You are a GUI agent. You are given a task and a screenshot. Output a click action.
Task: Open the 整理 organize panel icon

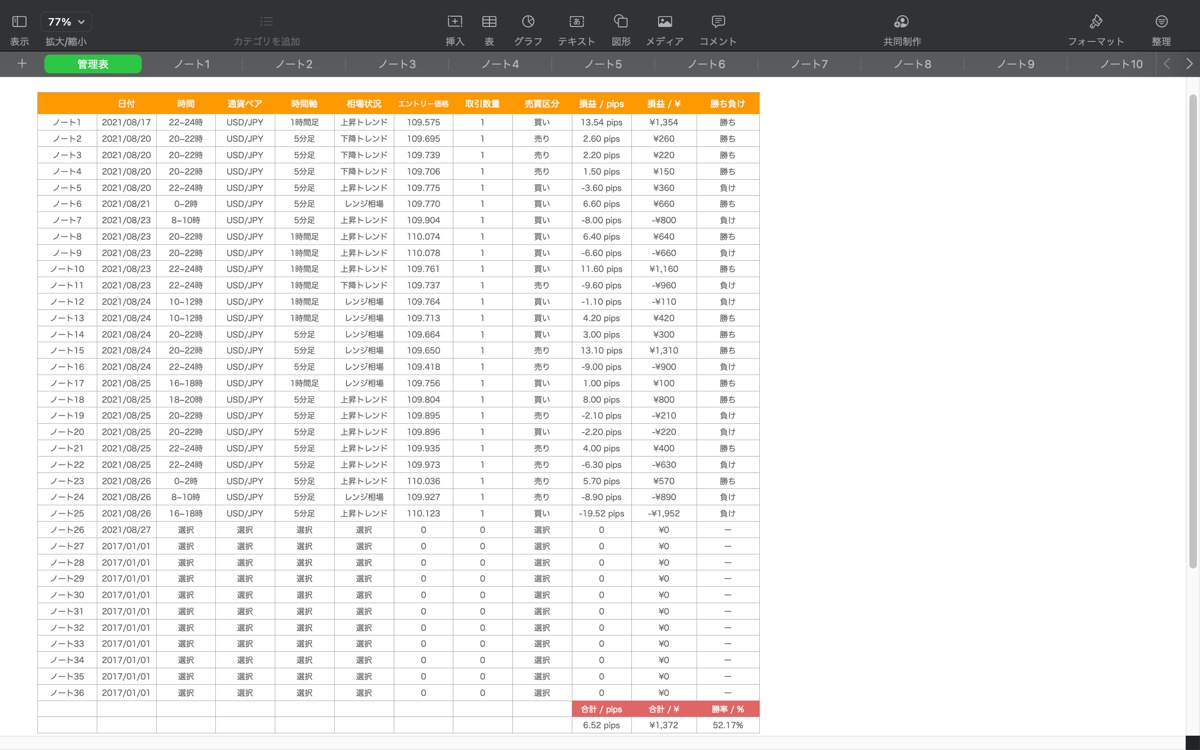point(1161,21)
